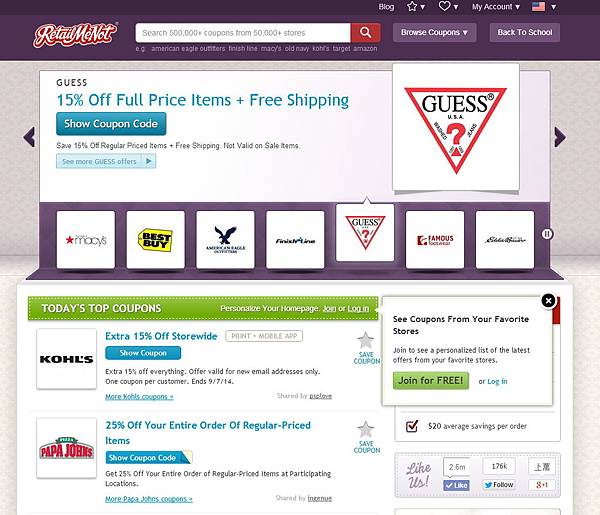
Task: Click the coupon search input field
Action: pyautogui.click(x=243, y=33)
